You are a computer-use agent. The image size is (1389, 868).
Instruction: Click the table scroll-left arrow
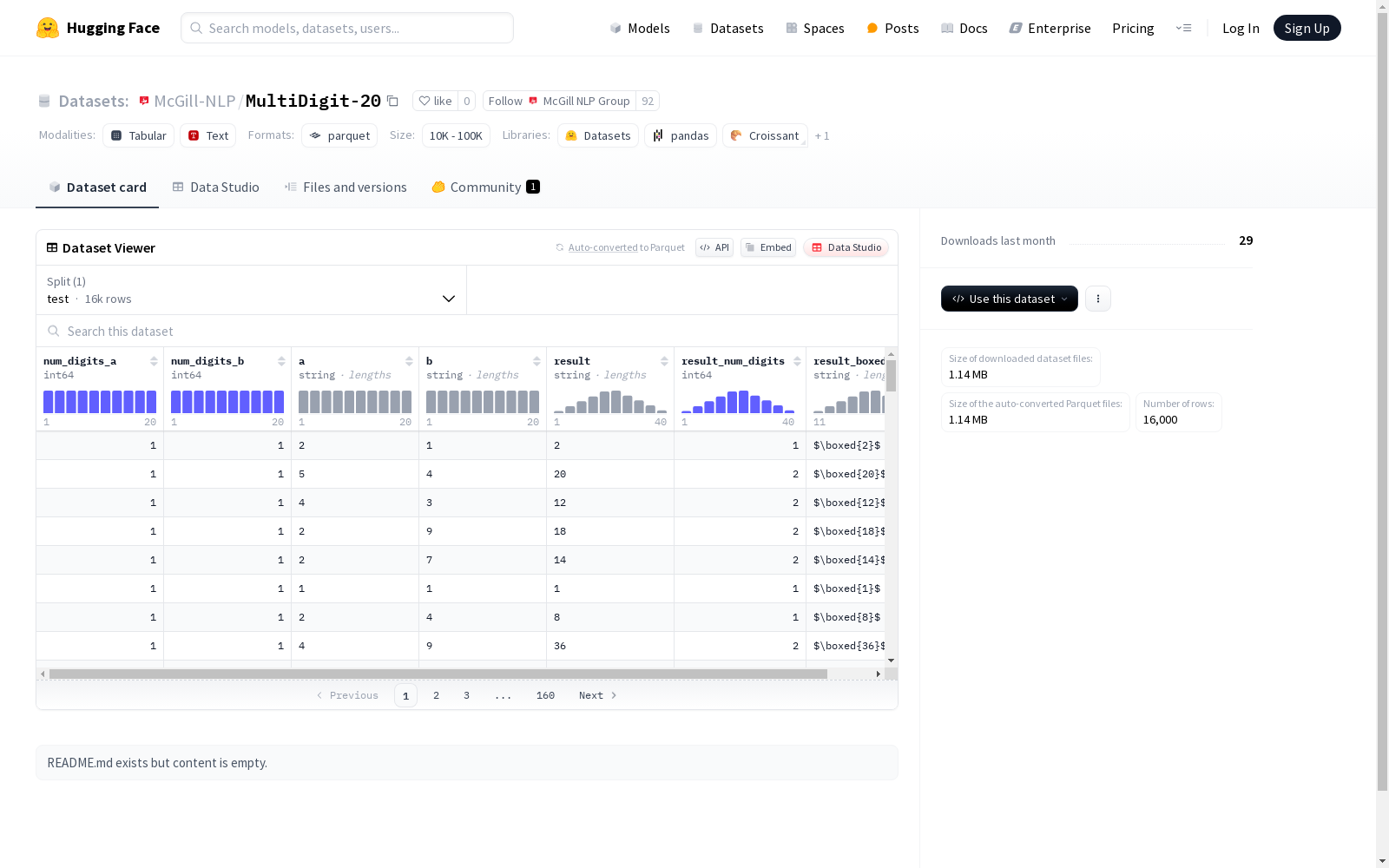(x=43, y=674)
